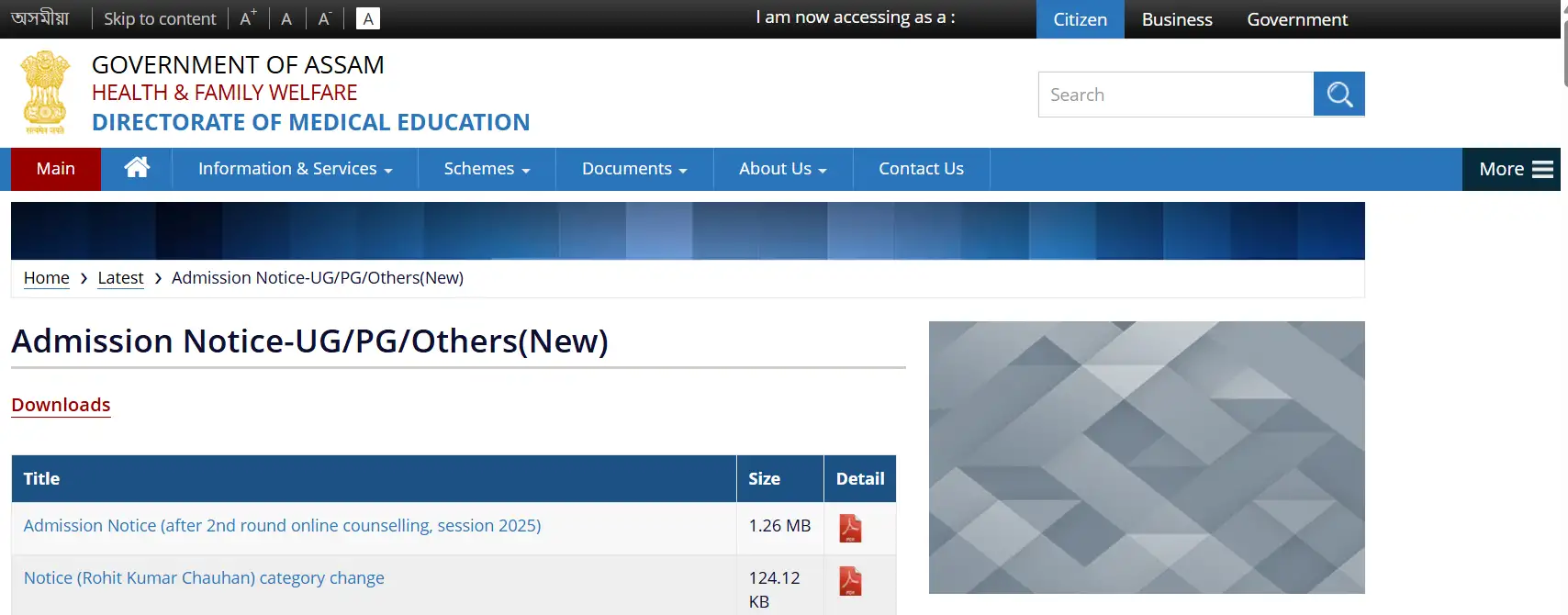Go to Latest breadcrumb link
Image resolution: width=1568 pixels, height=615 pixels.
[120, 278]
